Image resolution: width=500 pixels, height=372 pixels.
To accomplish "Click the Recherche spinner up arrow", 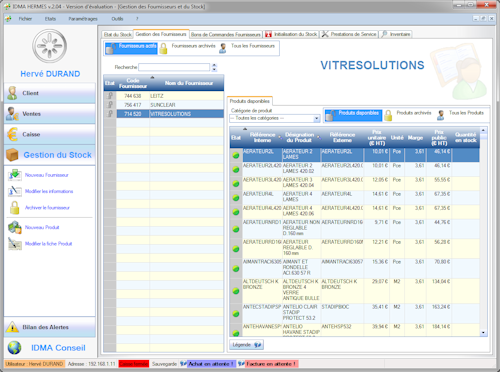I will pos(214,65).
